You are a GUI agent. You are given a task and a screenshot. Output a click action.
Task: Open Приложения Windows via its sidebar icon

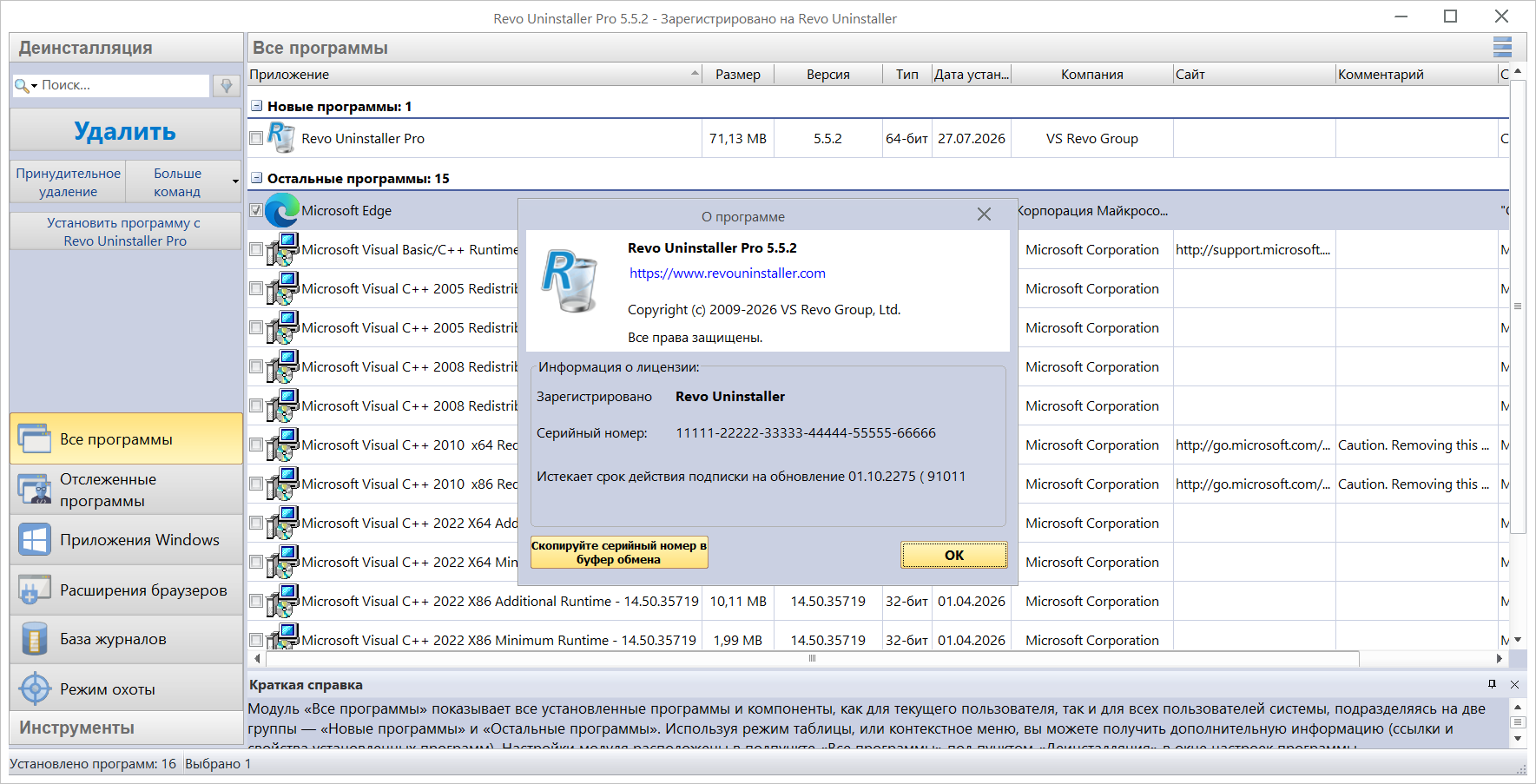(x=35, y=540)
